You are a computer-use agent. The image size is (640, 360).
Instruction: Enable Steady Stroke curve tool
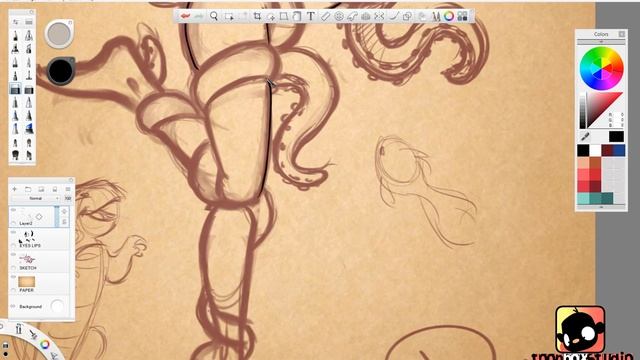click(393, 16)
